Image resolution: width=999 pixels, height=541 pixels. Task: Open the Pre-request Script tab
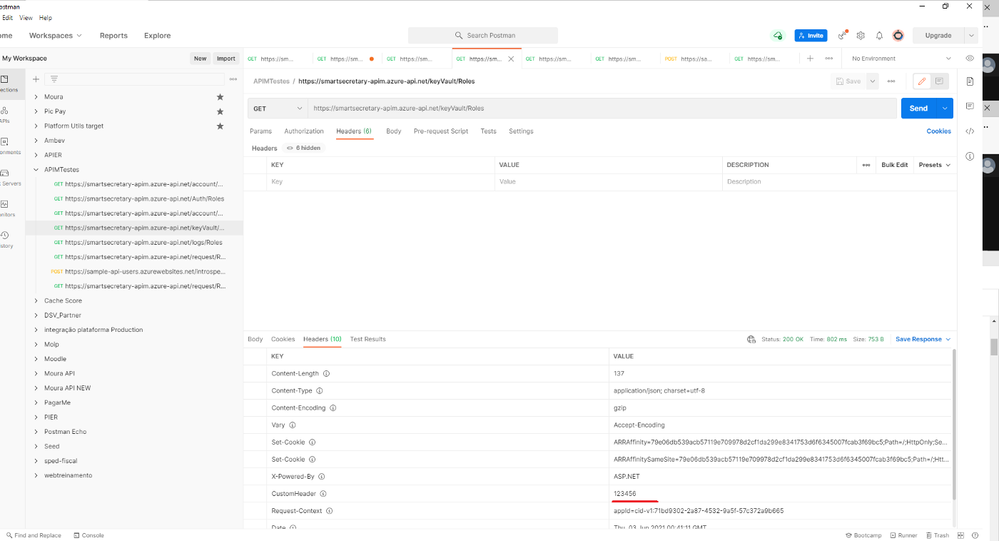tap(441, 131)
